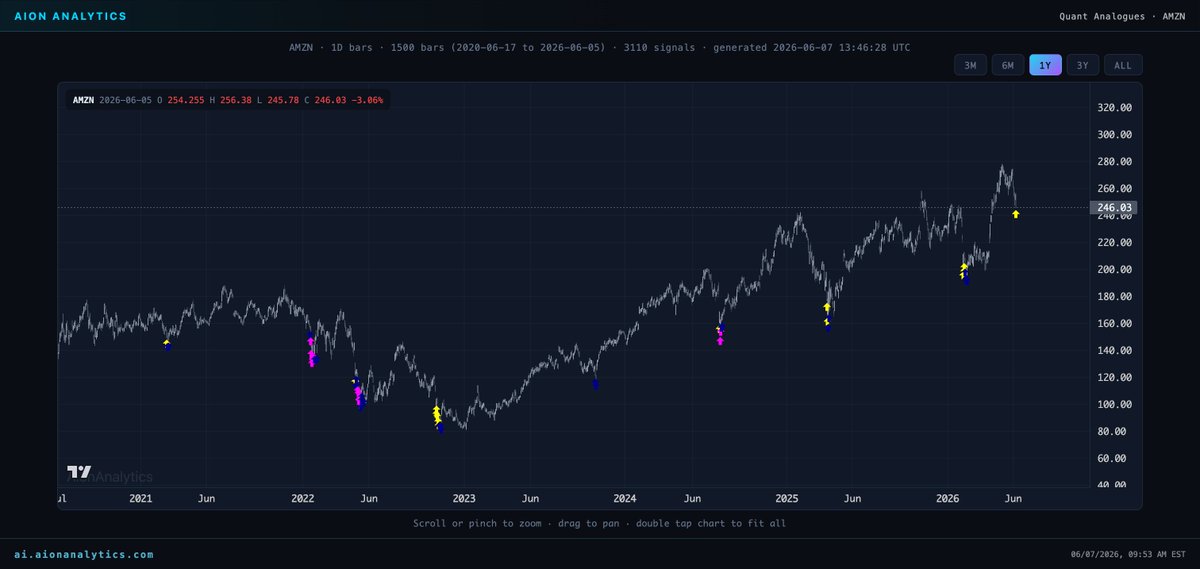Click the Quant Analogues · AMZN header text
This screenshot has height=569, width=1200.
[1123, 16]
